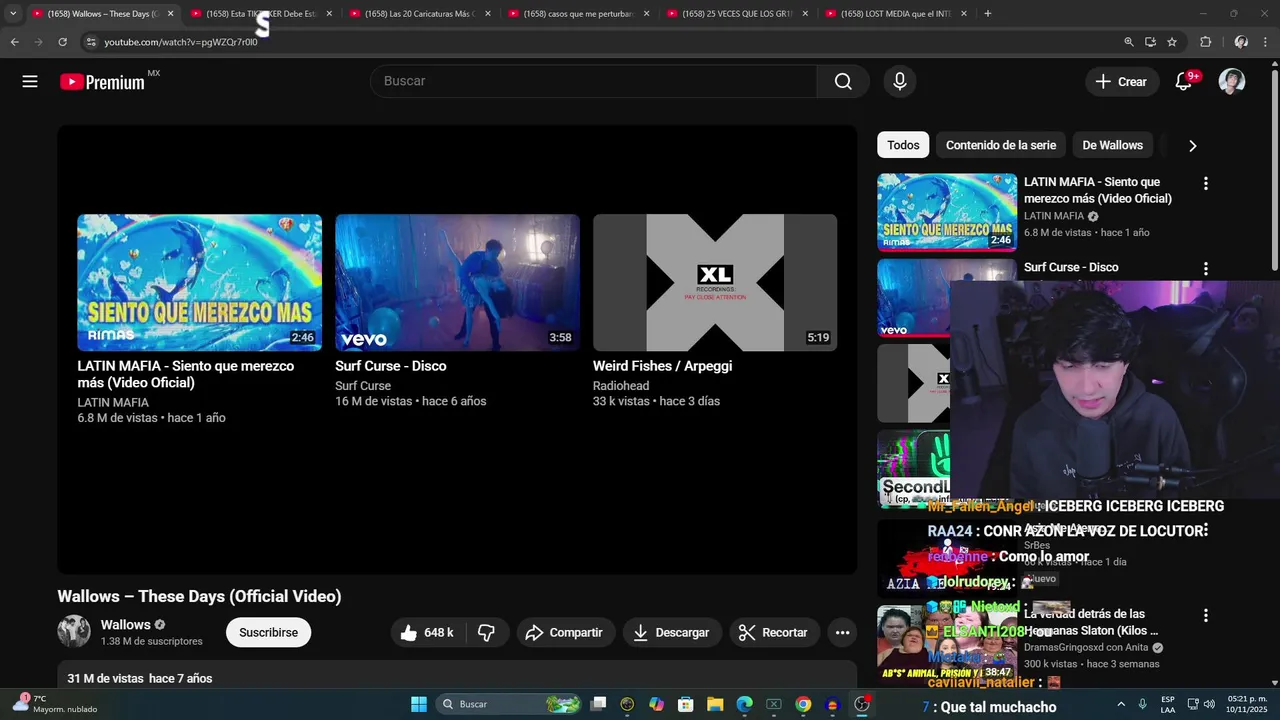Open Chrome profile avatar
Image resolution: width=1280 pixels, height=720 pixels.
[x=1241, y=42]
